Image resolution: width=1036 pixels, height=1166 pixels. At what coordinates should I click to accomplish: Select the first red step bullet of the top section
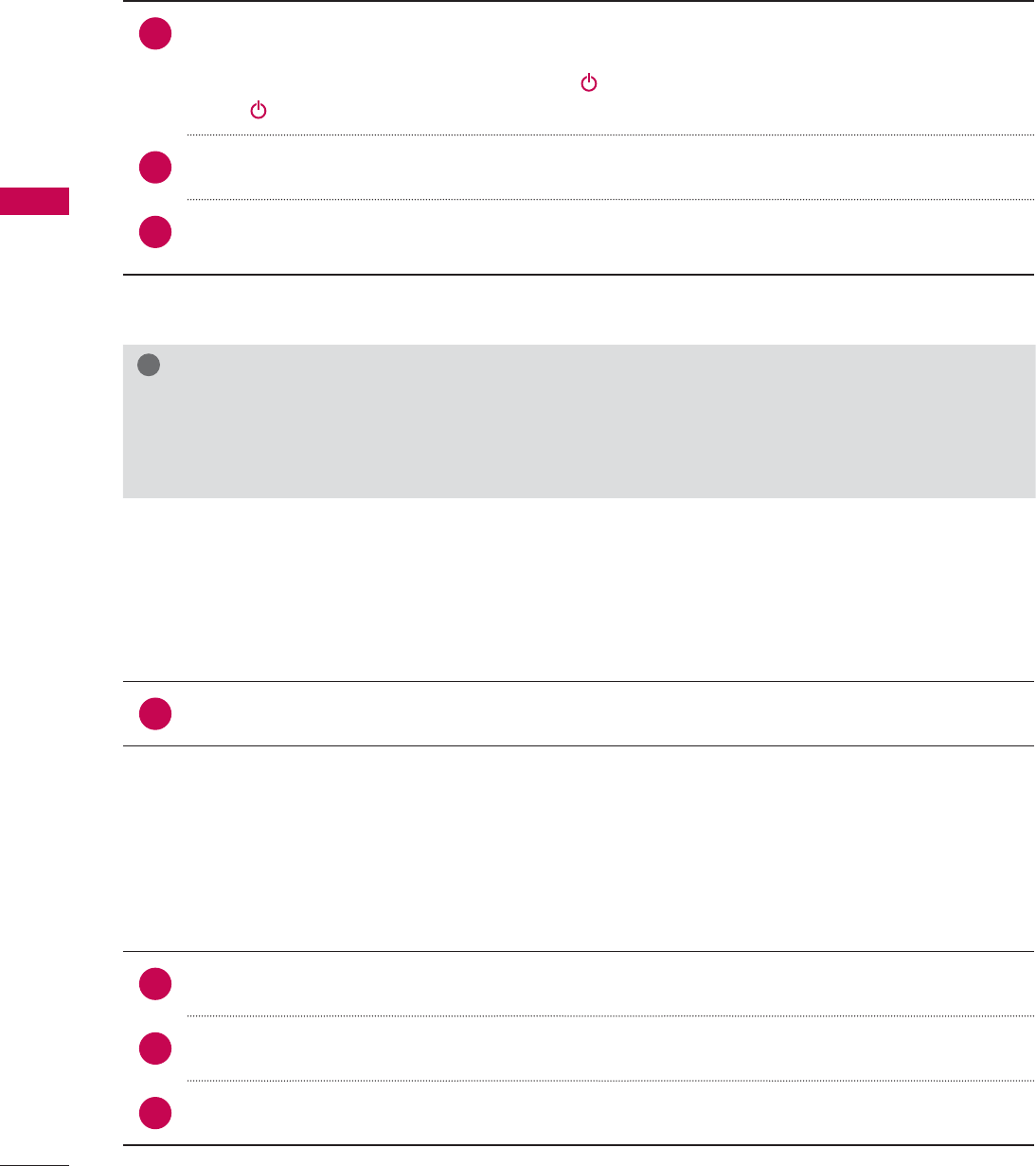155,35
